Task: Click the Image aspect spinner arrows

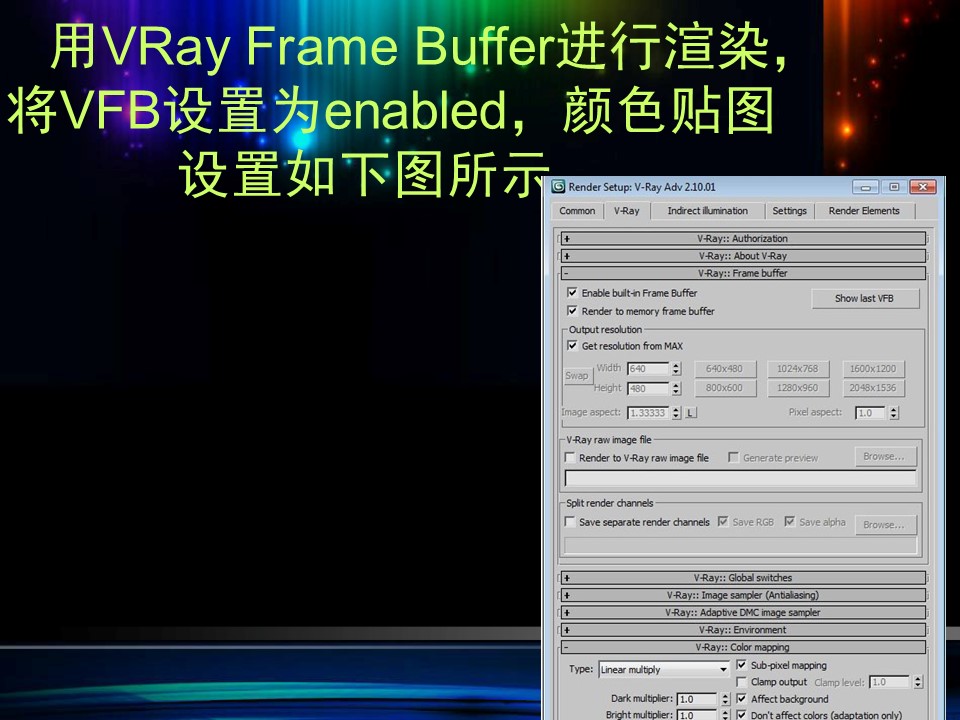Action: 676,413
